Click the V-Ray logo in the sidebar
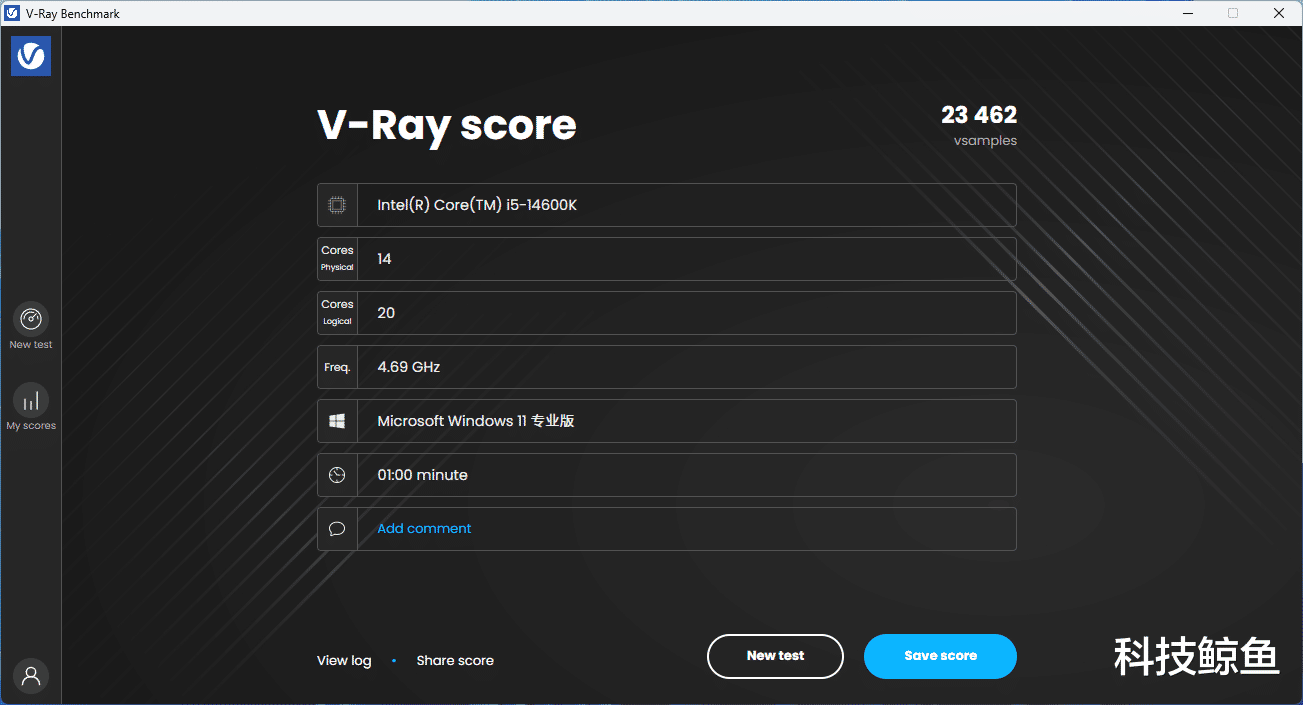 coord(31,56)
